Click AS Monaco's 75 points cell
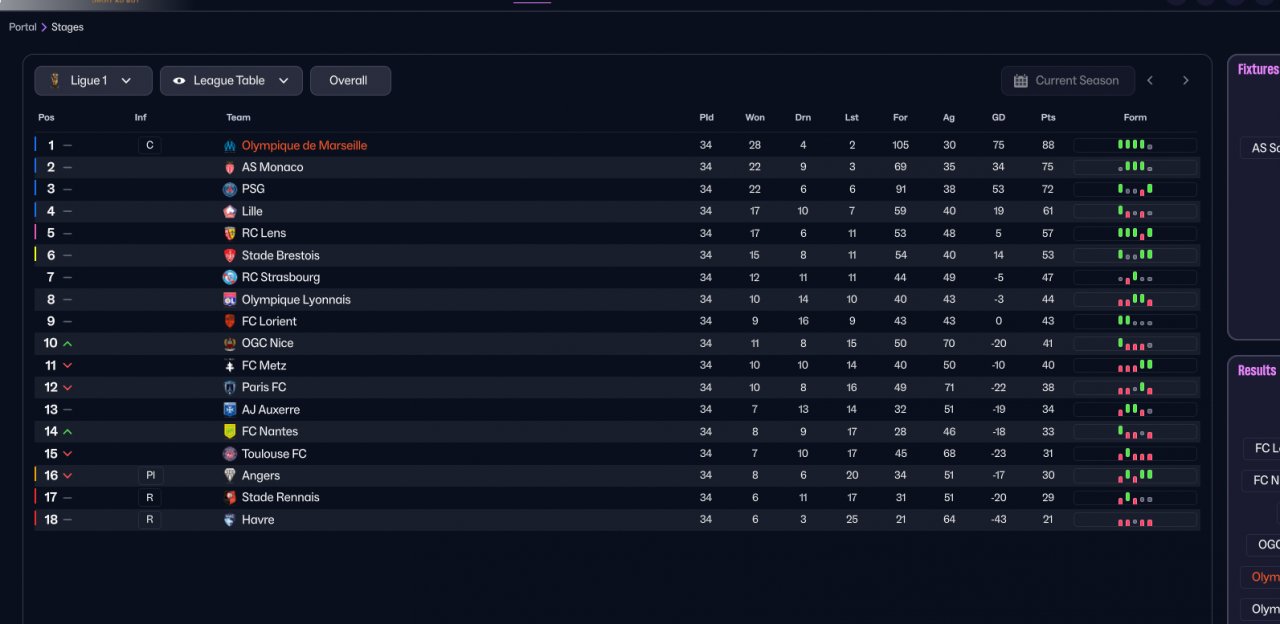The height and width of the screenshot is (624, 1280). tap(1048, 168)
